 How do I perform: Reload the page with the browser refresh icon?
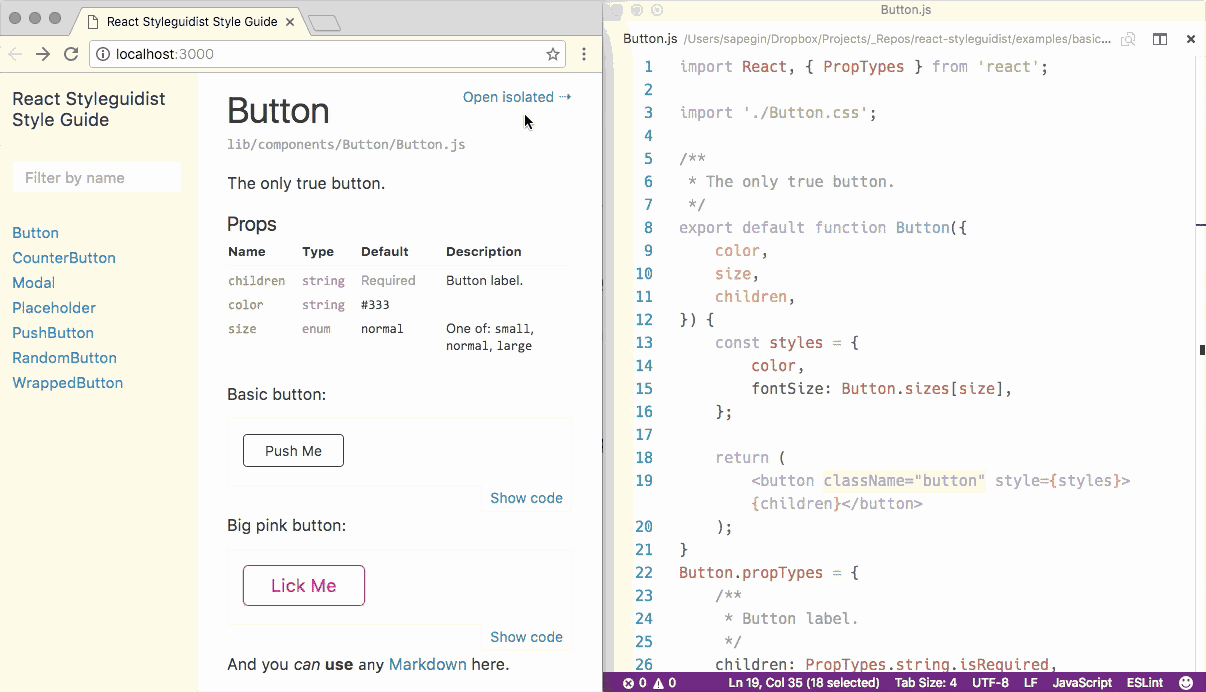[x=71, y=54]
